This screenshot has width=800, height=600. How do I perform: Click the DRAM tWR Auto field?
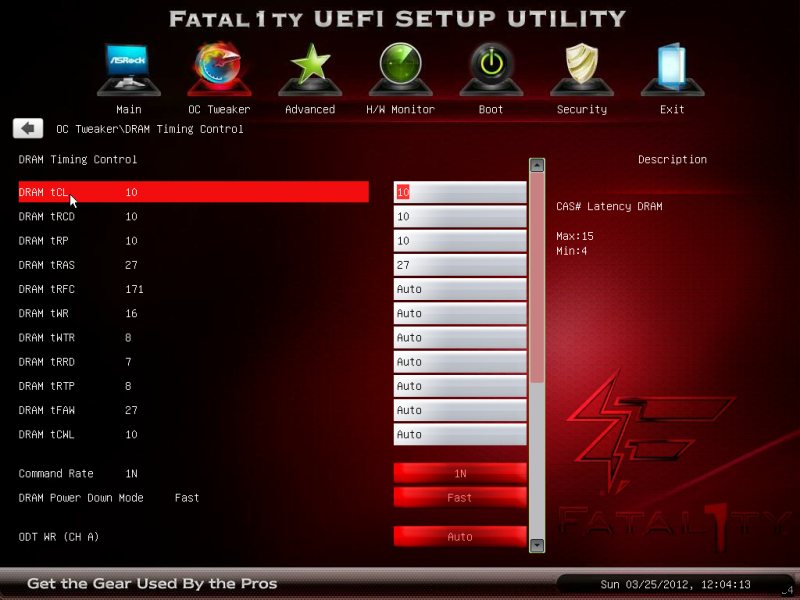pos(460,313)
